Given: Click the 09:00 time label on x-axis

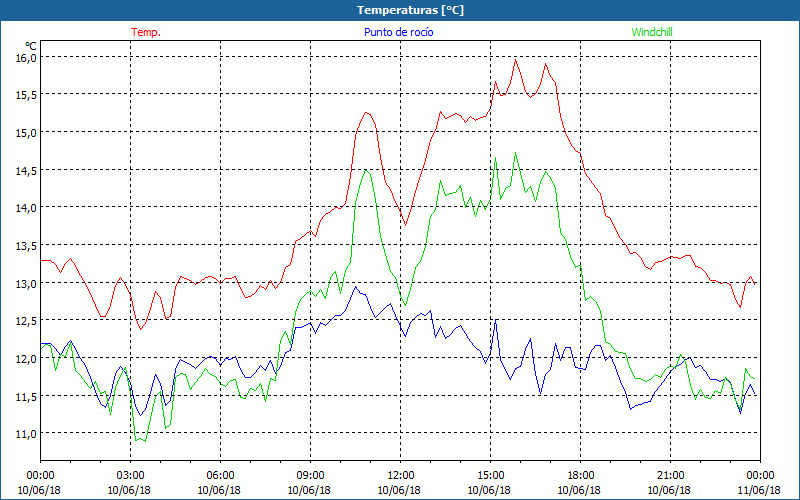Looking at the screenshot, I should click(310, 476).
